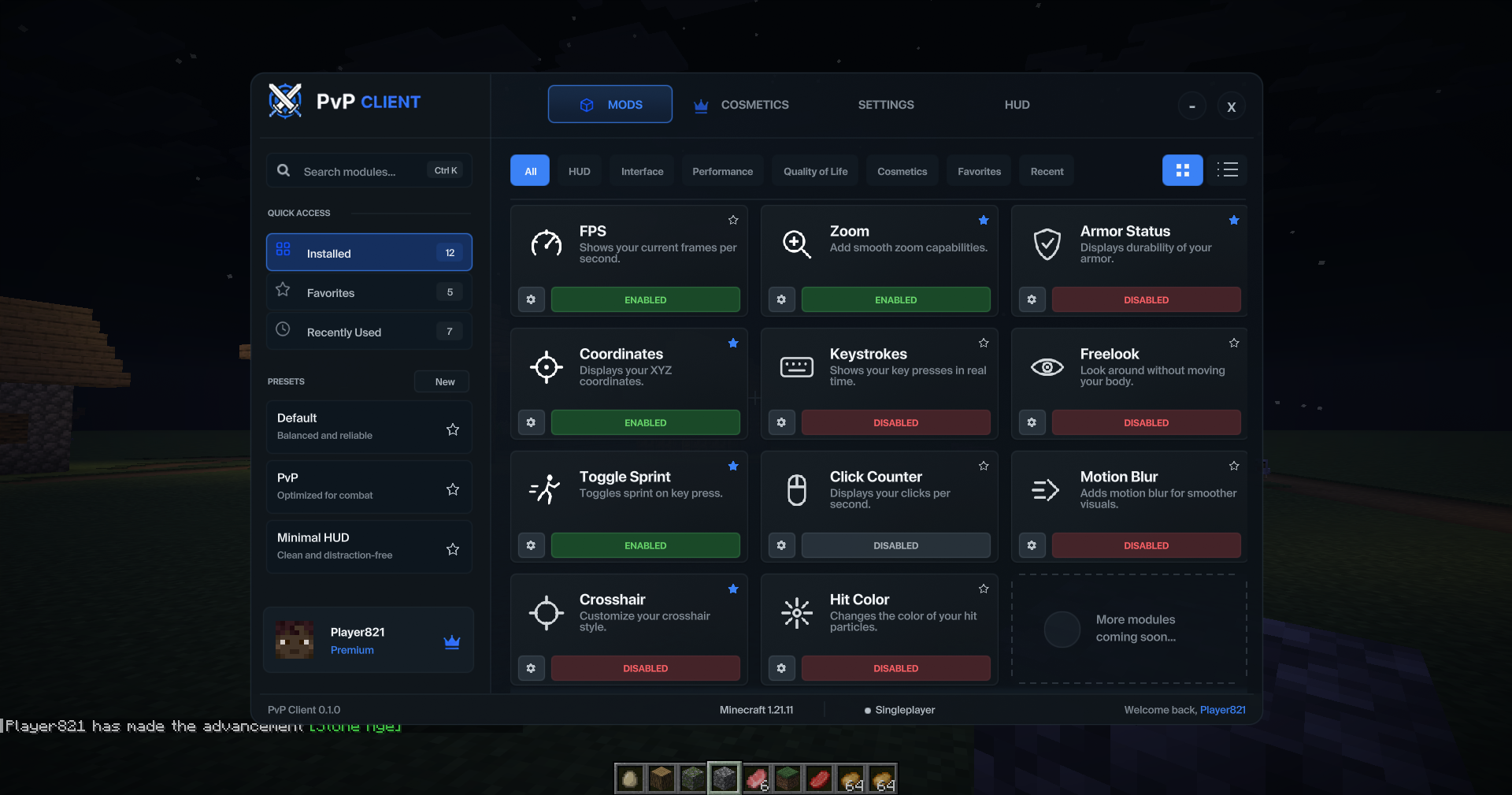Filter modules by Performance category

(722, 171)
